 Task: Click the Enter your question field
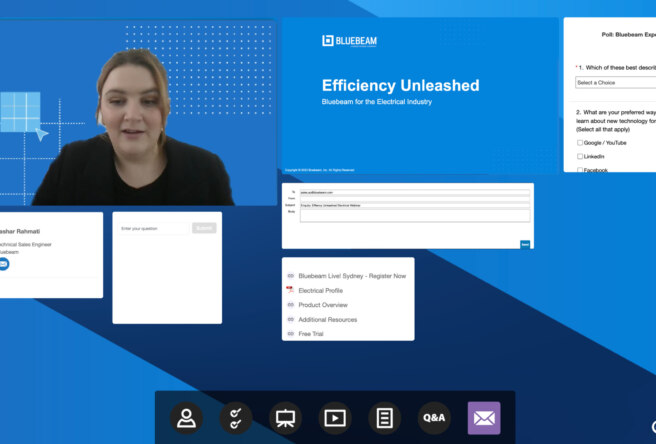tap(154, 228)
